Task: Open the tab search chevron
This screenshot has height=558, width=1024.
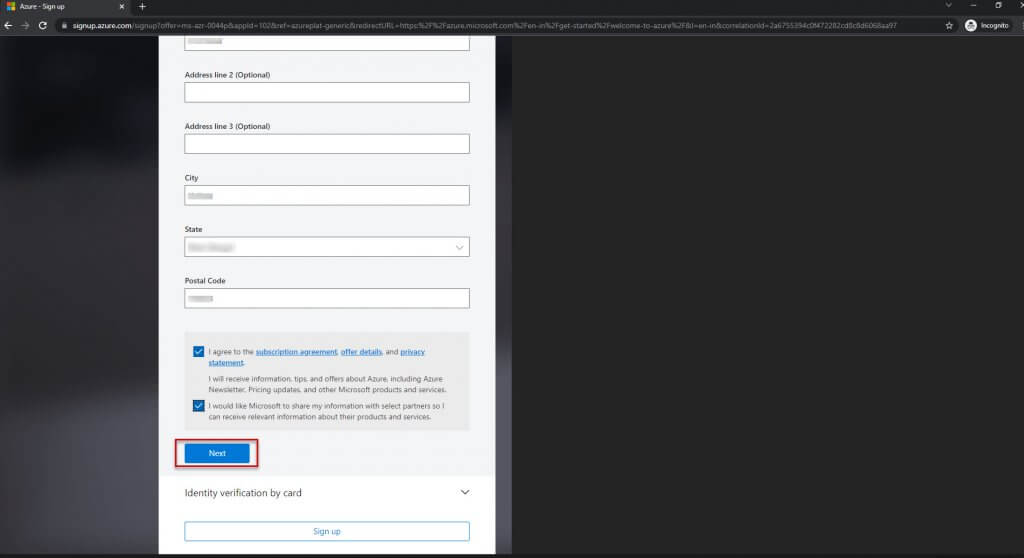Action: 948,5
